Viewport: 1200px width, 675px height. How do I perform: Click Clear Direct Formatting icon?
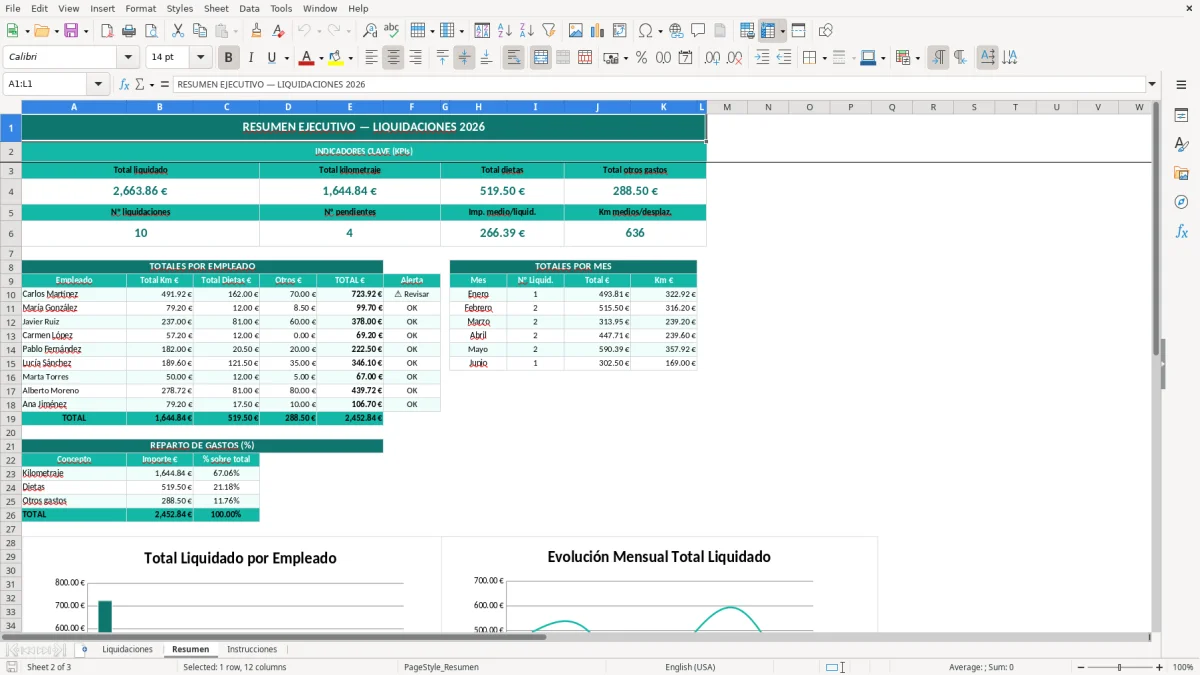point(278,31)
